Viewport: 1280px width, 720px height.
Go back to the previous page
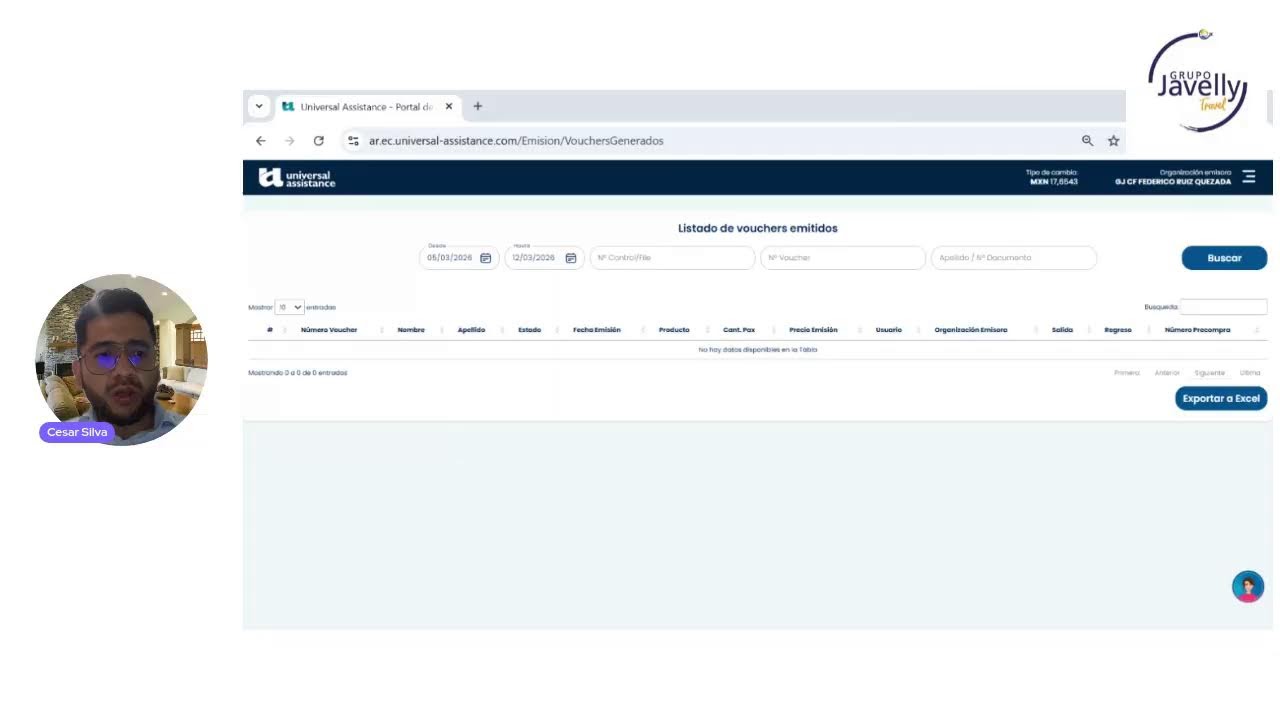point(261,141)
